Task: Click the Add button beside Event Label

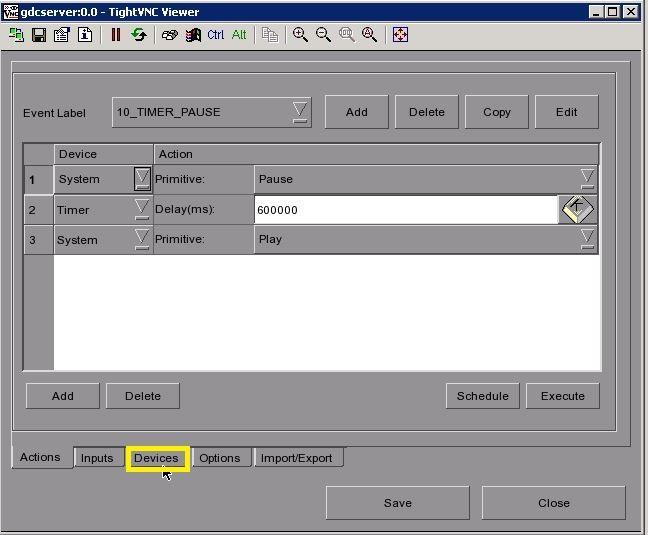Action: coord(357,112)
